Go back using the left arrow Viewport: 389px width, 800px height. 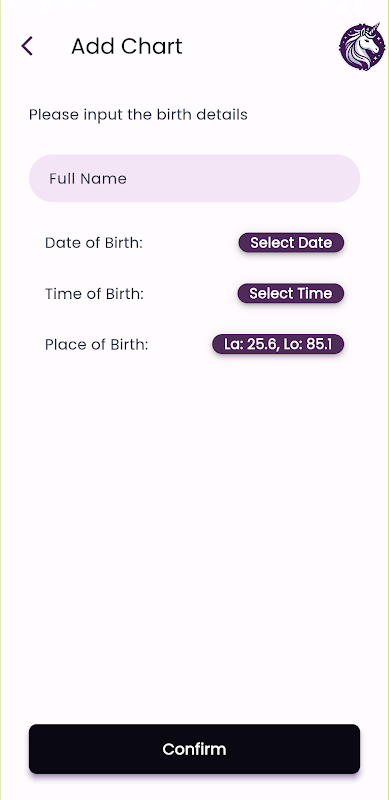click(x=27, y=46)
